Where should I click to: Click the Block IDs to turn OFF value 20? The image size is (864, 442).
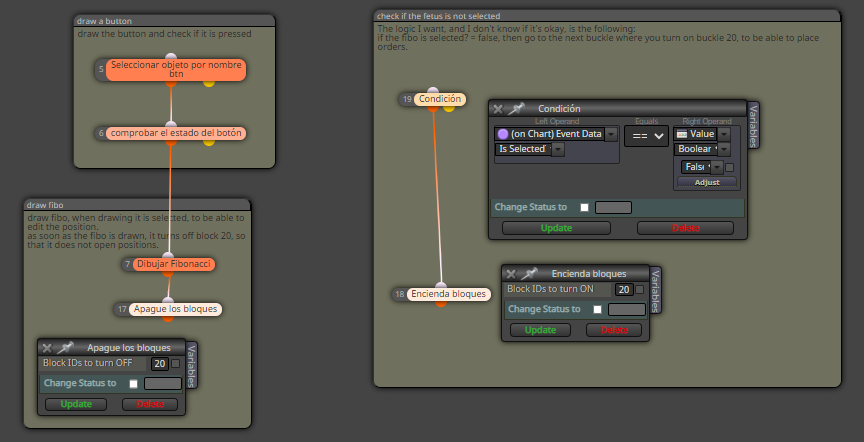[x=160, y=363]
